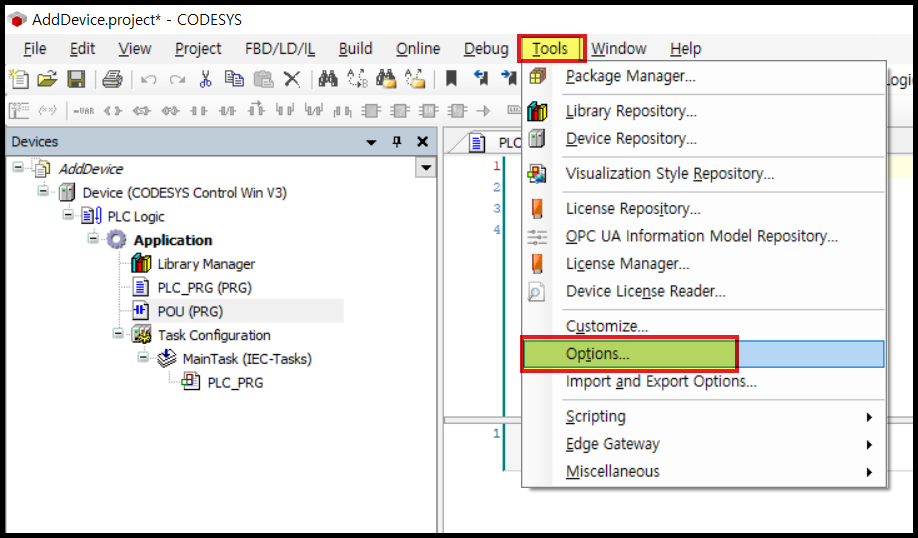Open the File menu

click(35, 49)
